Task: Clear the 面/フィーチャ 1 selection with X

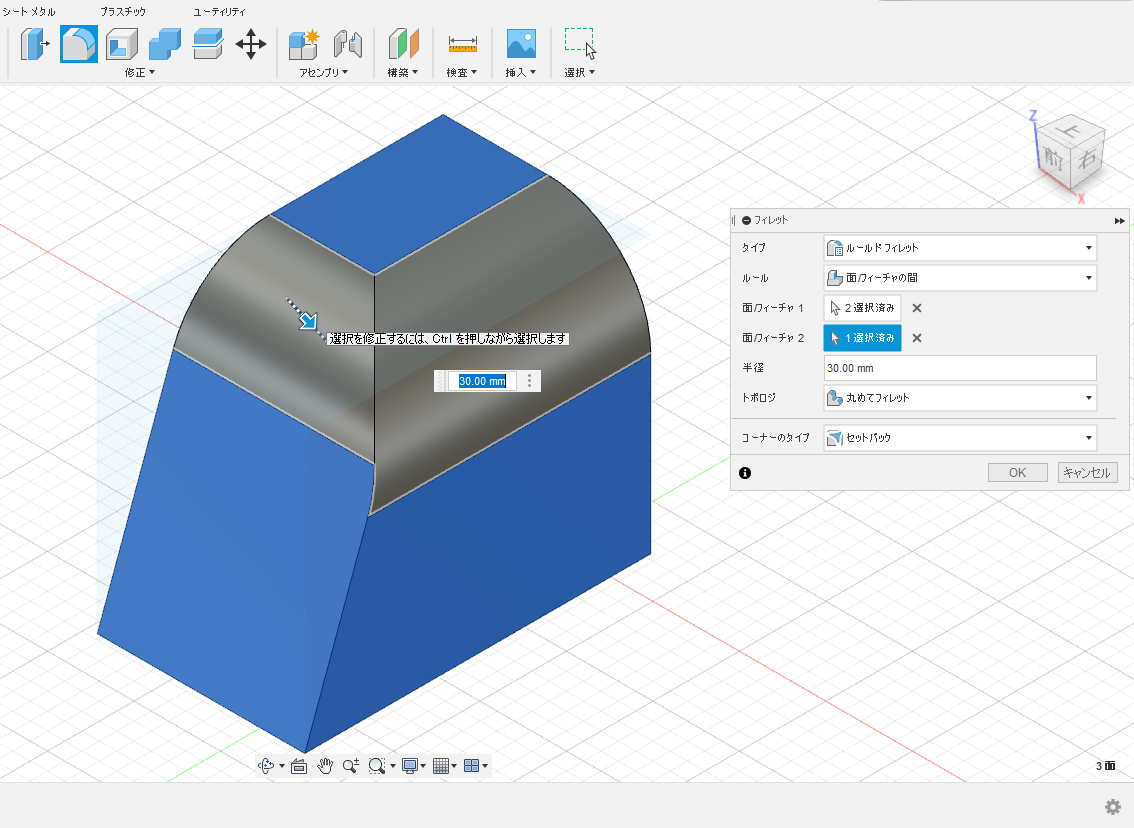Action: (917, 308)
